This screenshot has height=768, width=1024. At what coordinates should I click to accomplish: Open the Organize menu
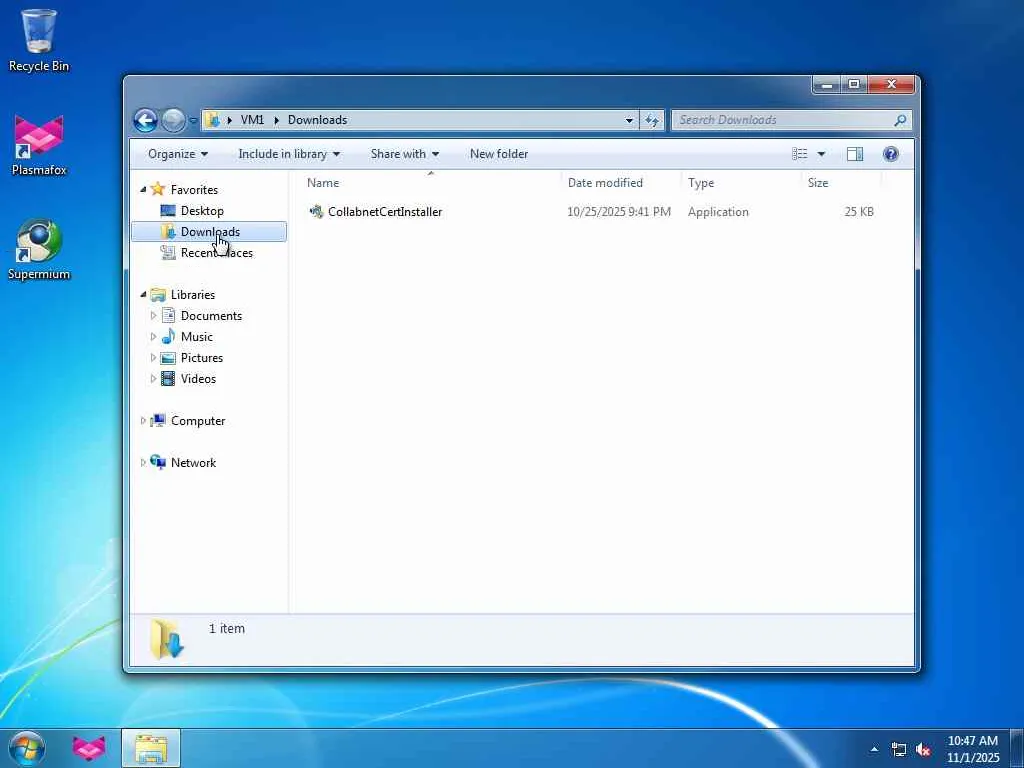tap(178, 154)
